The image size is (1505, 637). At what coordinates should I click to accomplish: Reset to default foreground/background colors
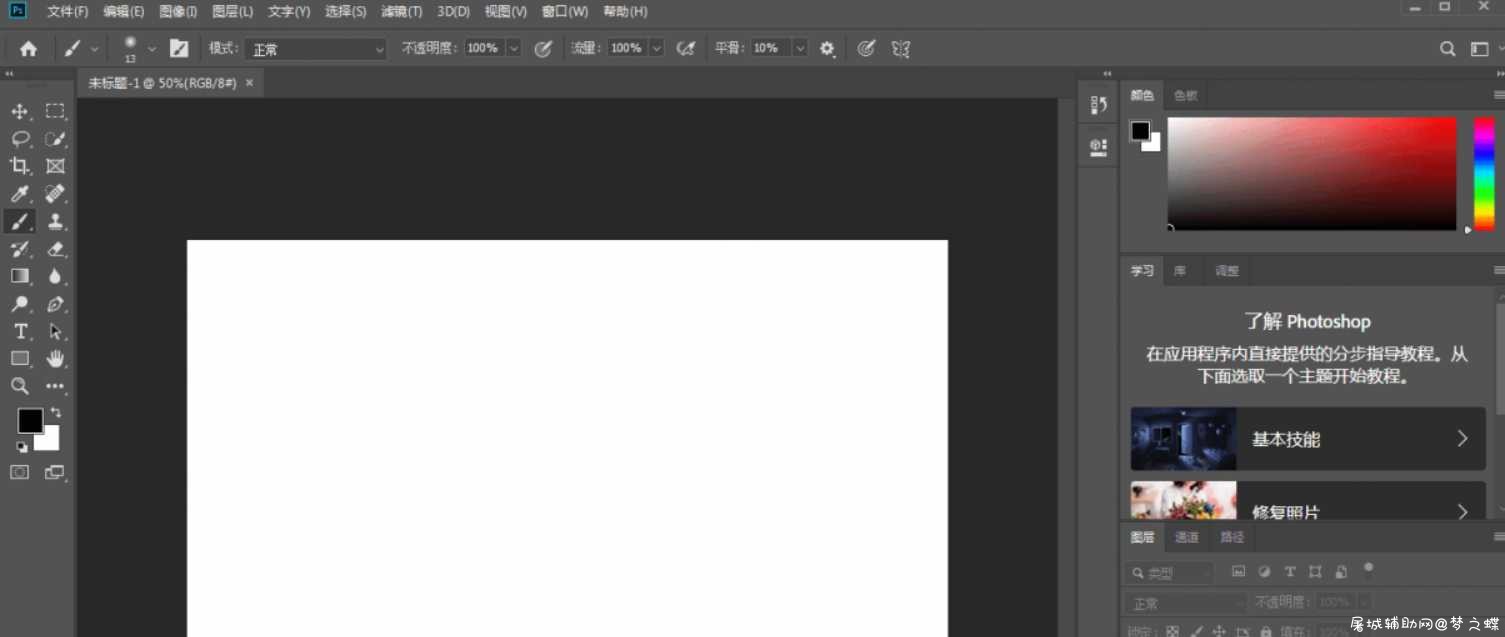22,447
